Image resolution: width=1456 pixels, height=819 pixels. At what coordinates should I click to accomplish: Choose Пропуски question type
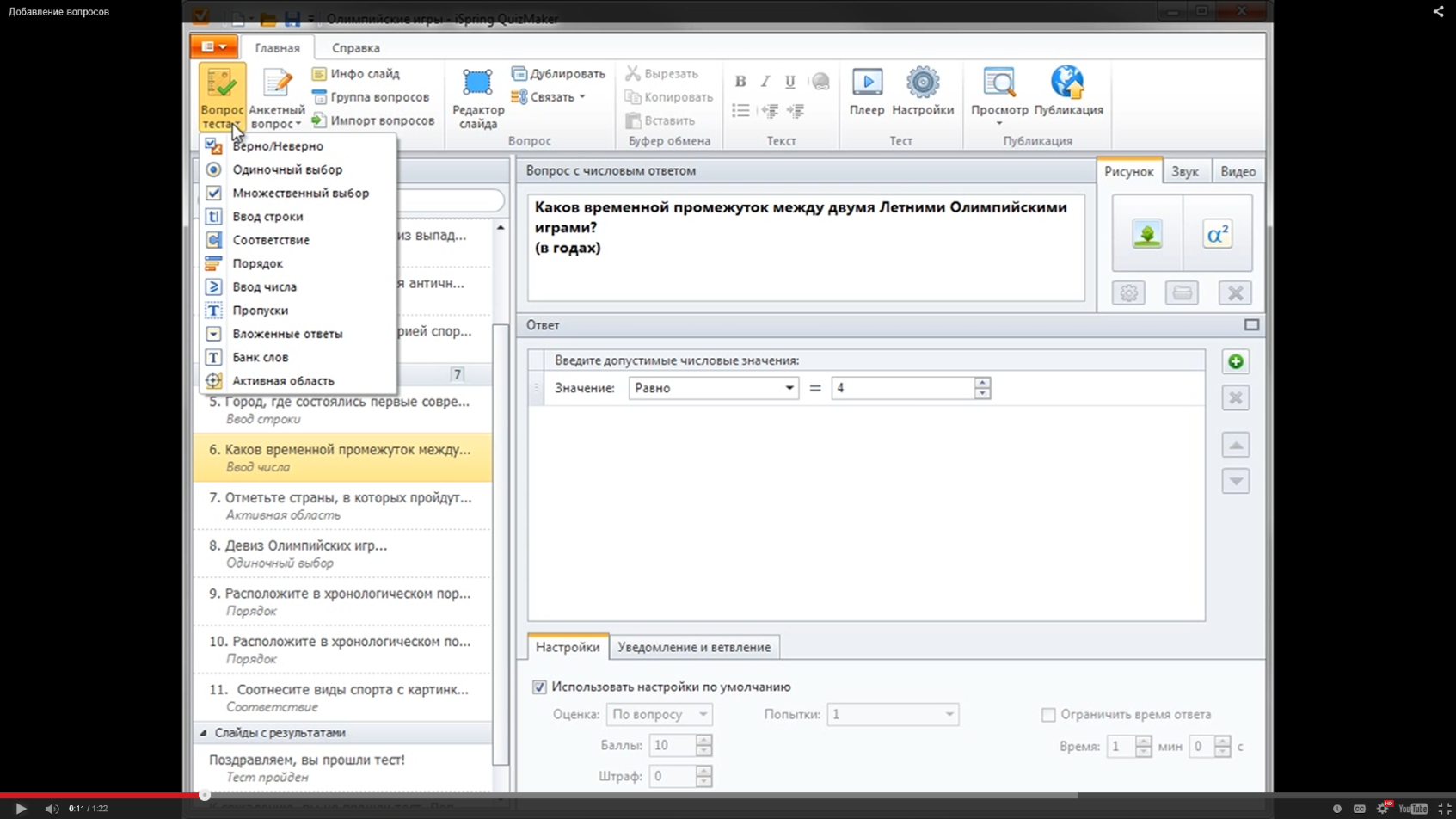(x=298, y=311)
